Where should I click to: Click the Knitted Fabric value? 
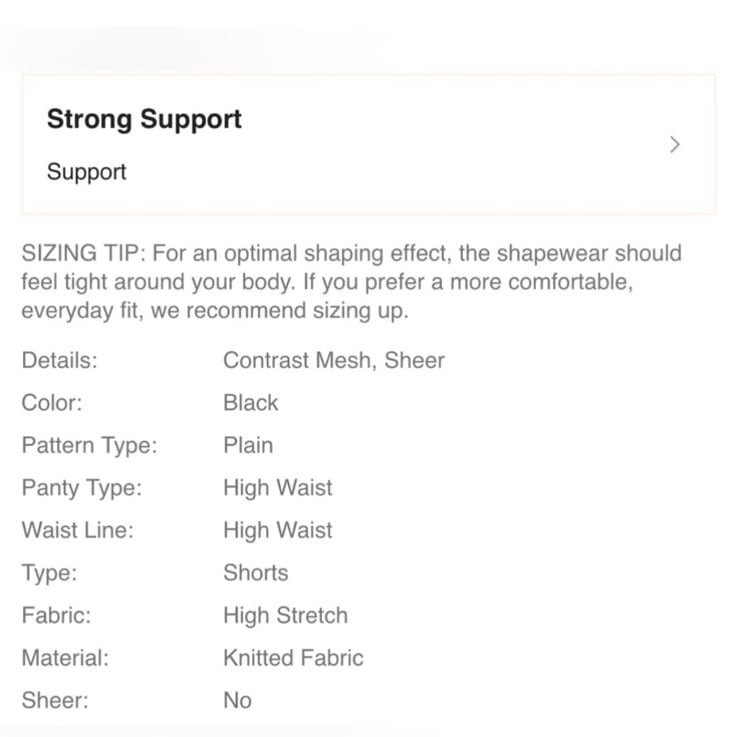tap(293, 658)
